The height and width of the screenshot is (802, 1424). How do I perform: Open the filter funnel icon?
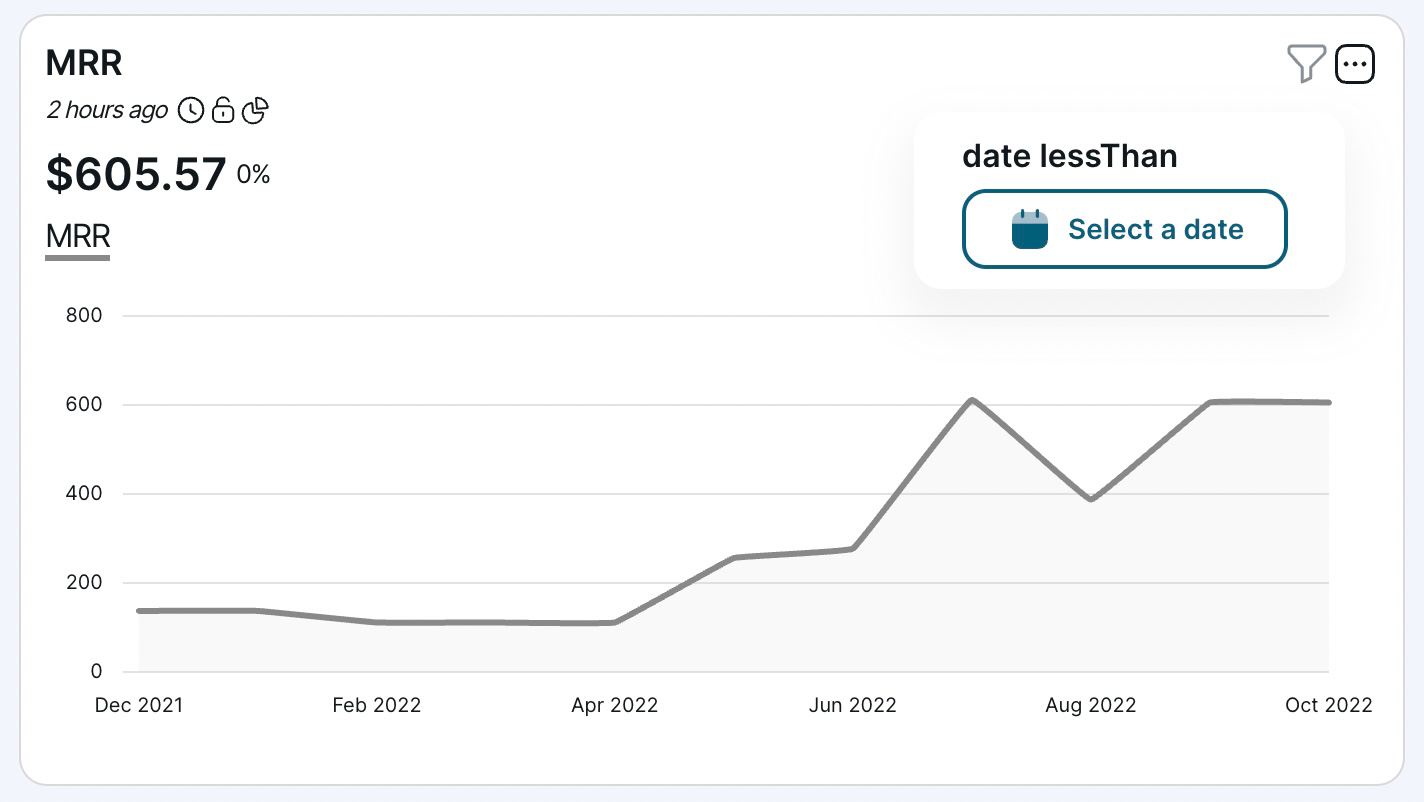[x=1307, y=64]
